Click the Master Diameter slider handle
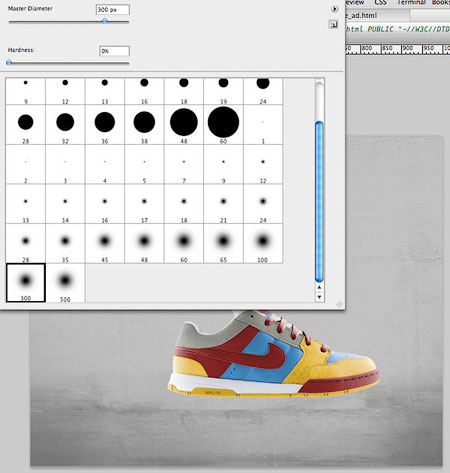 tap(105, 21)
